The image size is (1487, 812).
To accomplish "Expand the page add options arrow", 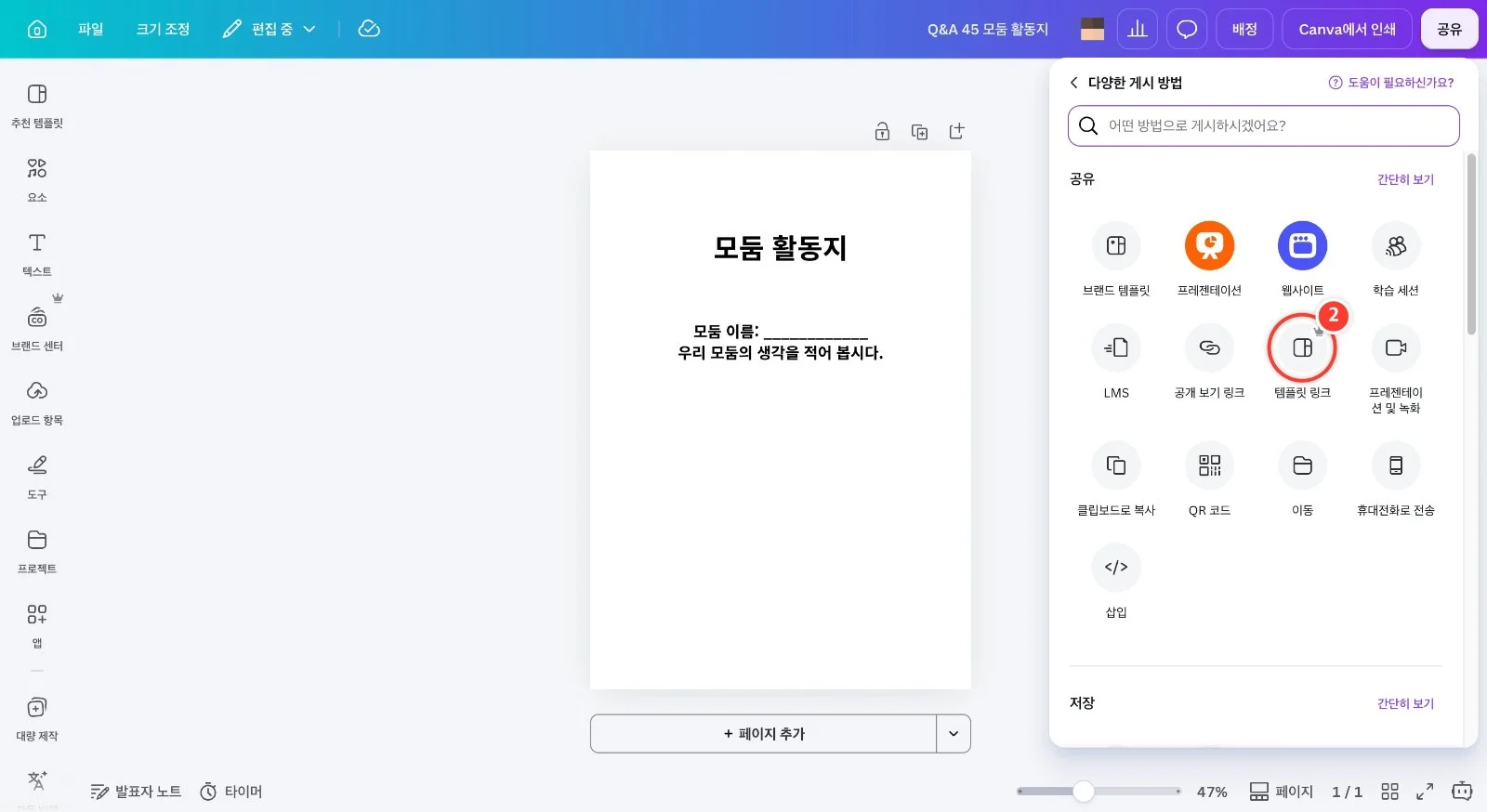I will (x=954, y=734).
